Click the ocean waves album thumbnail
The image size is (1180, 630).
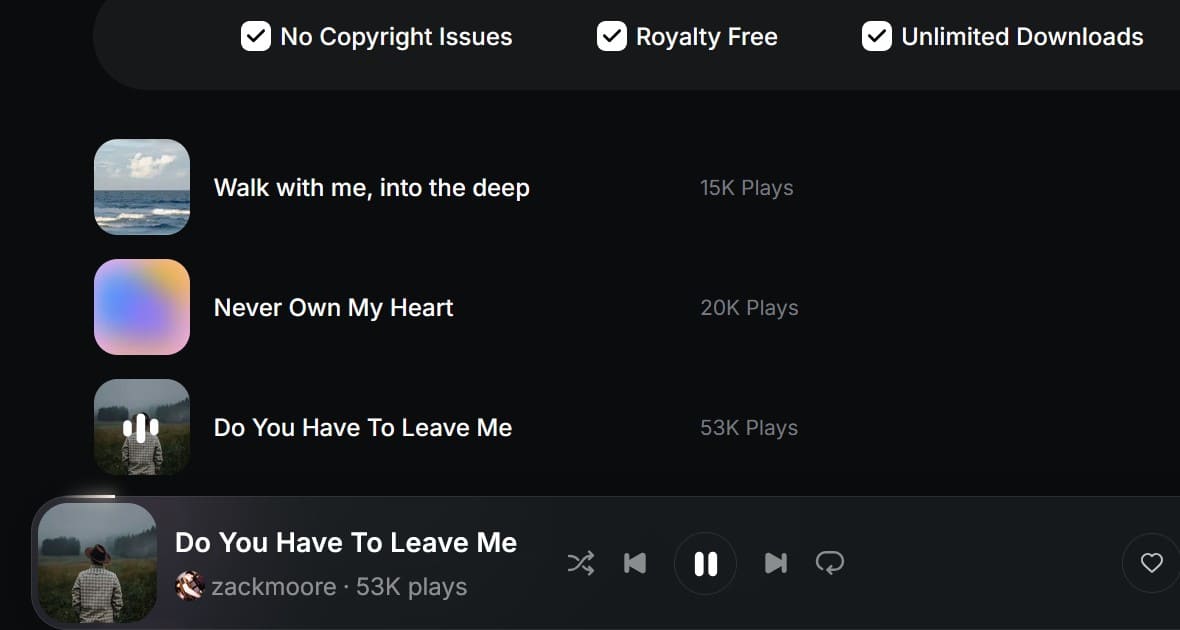142,187
